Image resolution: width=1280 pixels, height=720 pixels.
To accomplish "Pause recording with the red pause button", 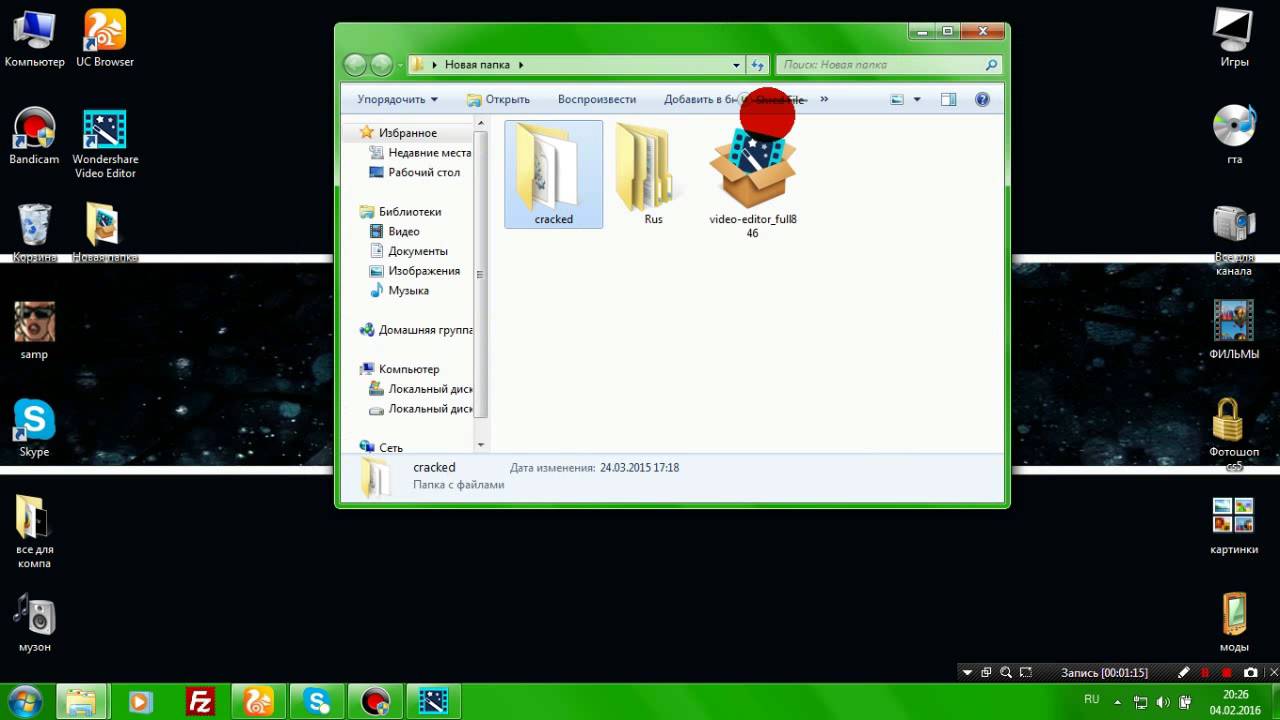I will pos(1205,673).
